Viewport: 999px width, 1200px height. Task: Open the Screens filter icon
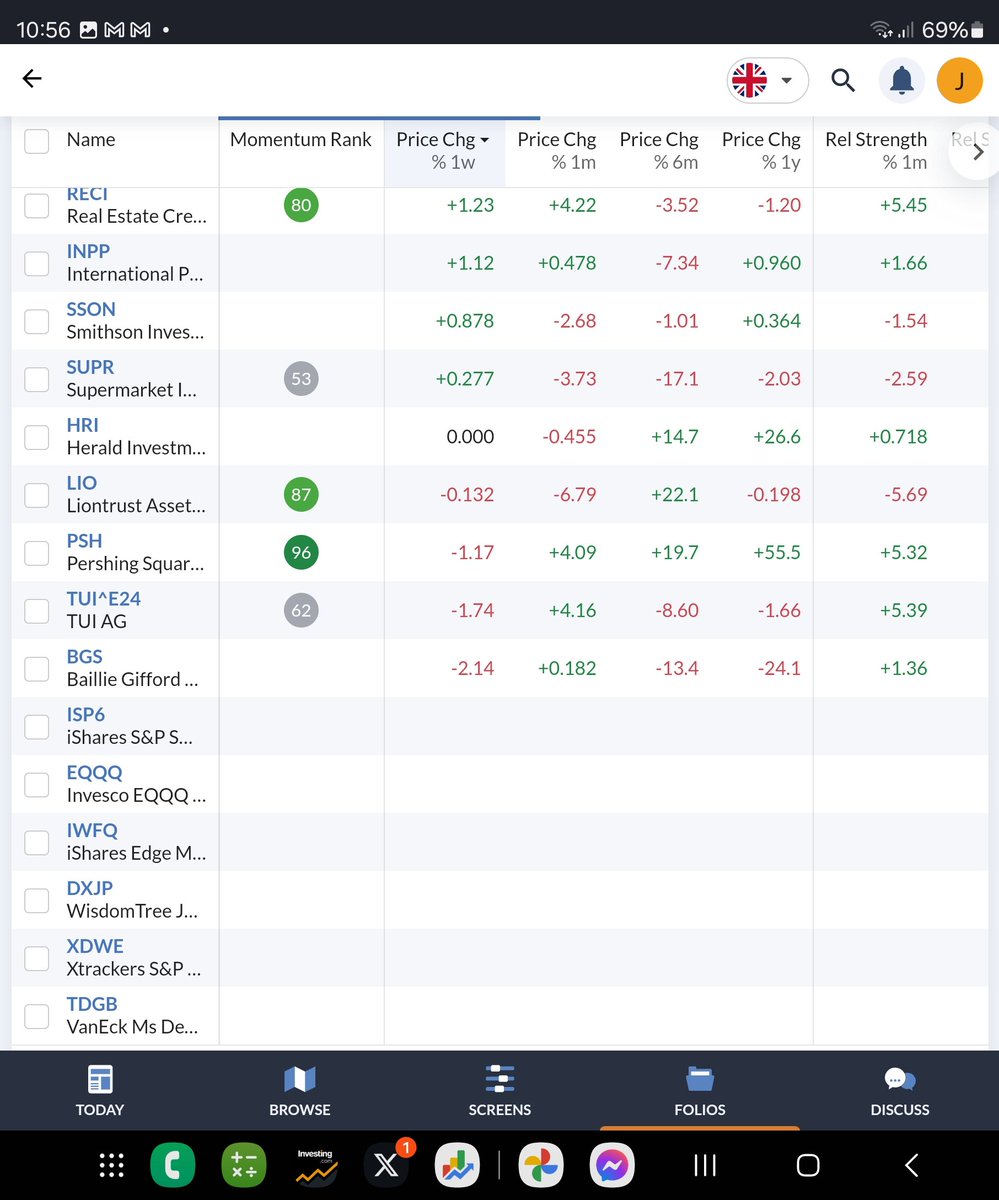(x=499, y=1079)
